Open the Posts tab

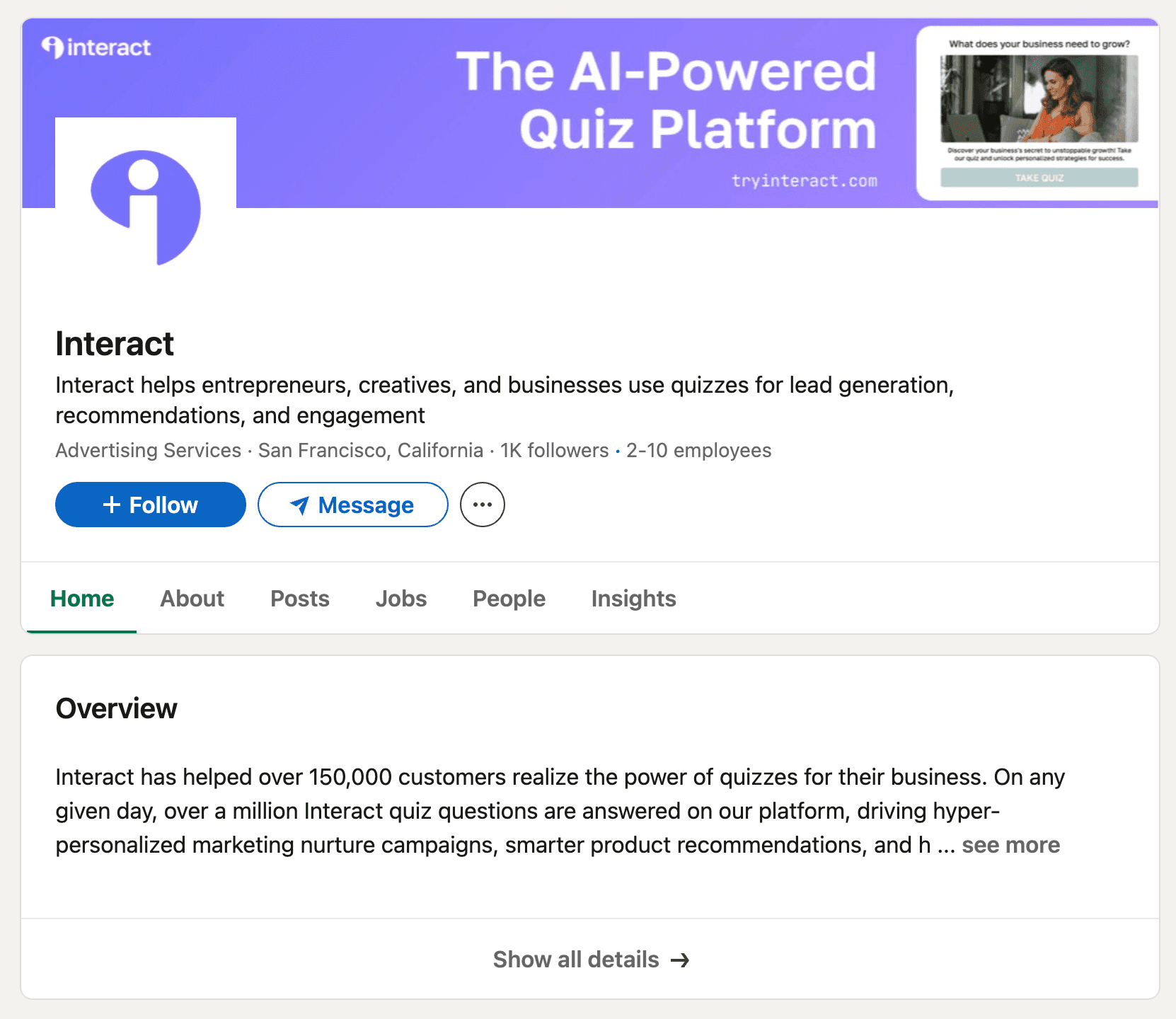click(300, 599)
